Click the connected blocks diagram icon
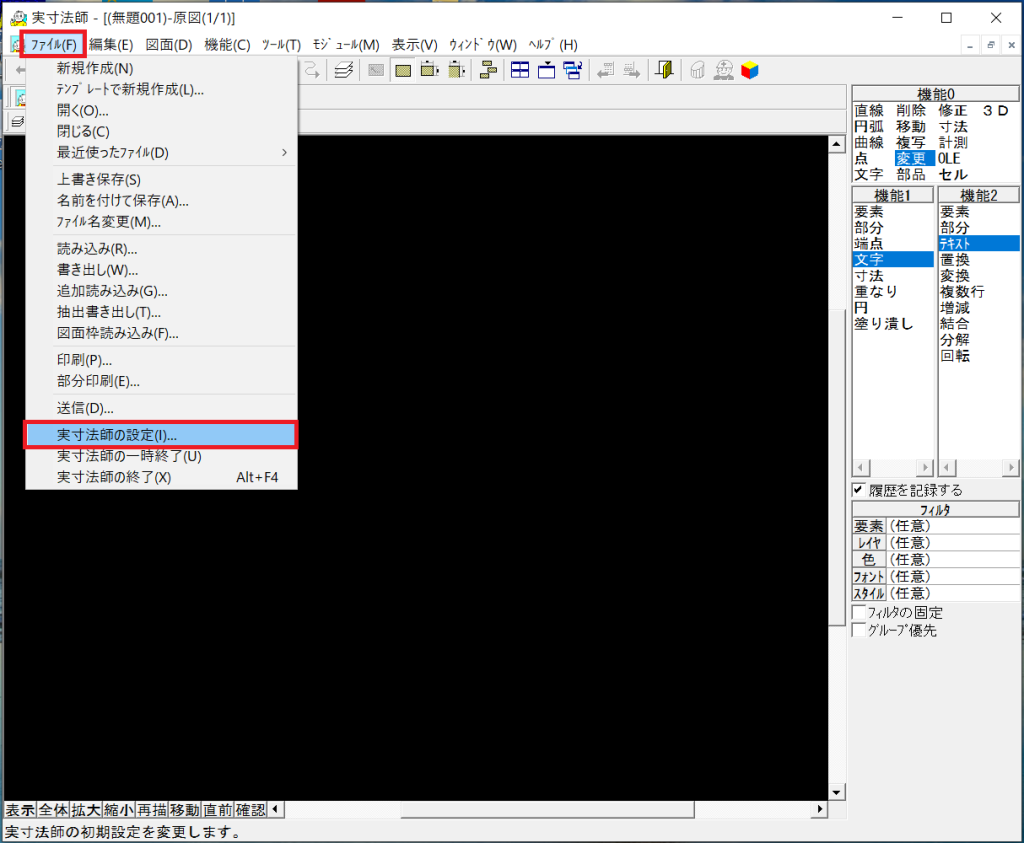1024x843 pixels. point(488,70)
